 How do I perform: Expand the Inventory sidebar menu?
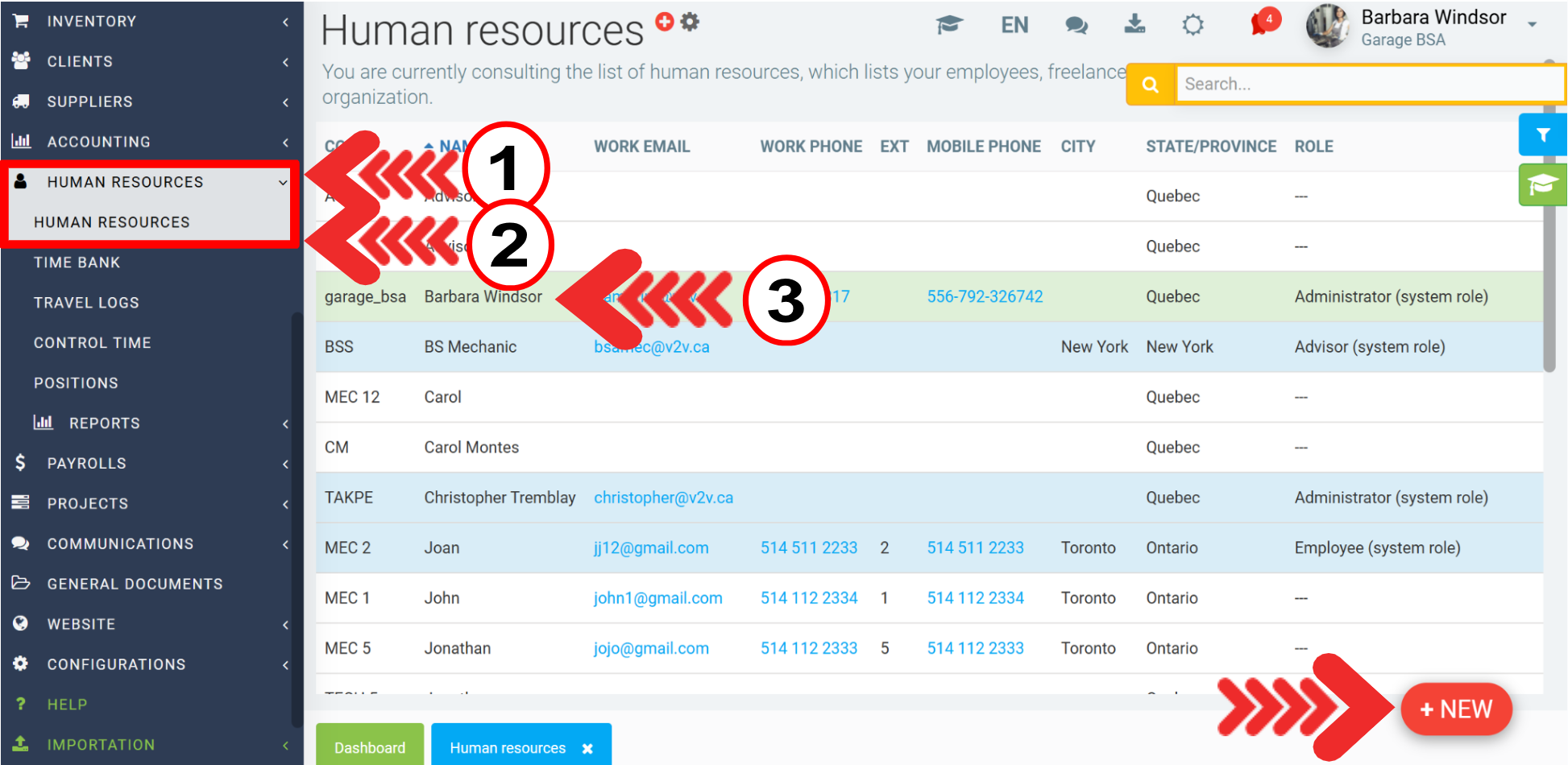[151, 21]
